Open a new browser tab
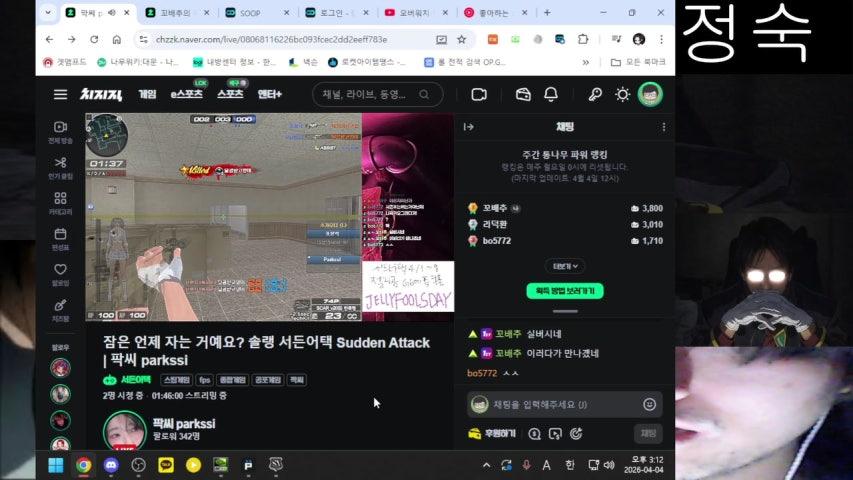The image size is (853, 480). [x=547, y=13]
